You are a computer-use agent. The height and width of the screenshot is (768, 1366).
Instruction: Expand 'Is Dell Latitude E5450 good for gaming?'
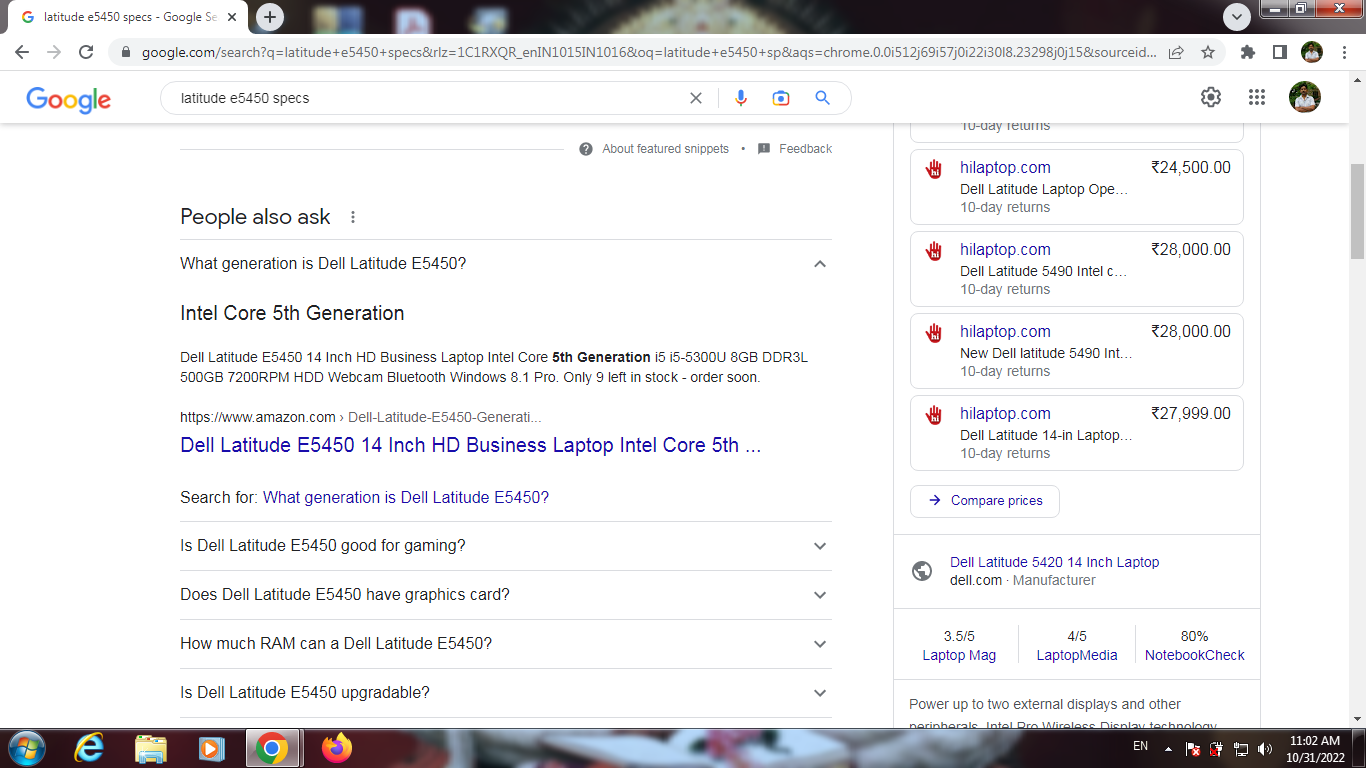tap(506, 546)
